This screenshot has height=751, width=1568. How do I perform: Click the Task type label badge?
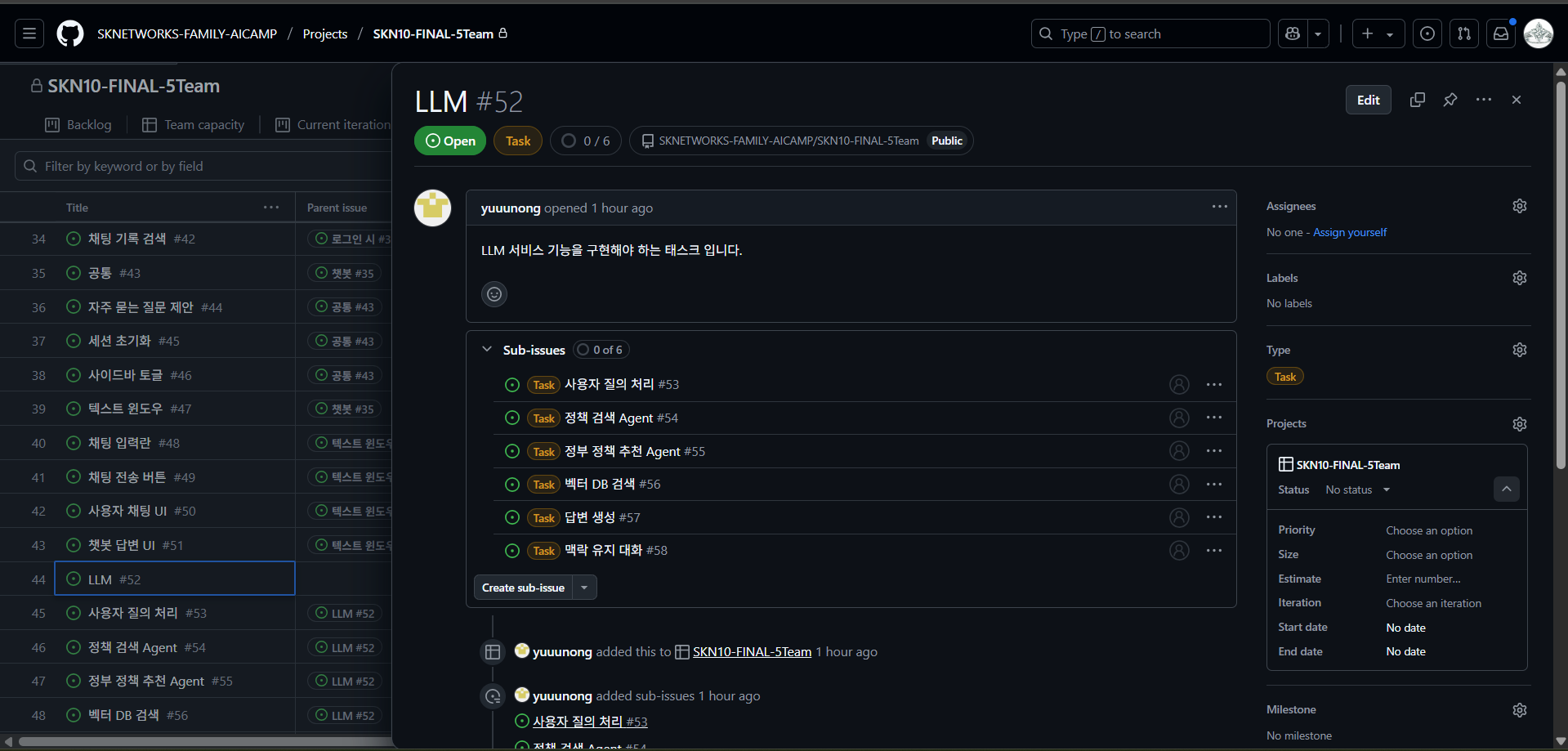[x=518, y=141]
